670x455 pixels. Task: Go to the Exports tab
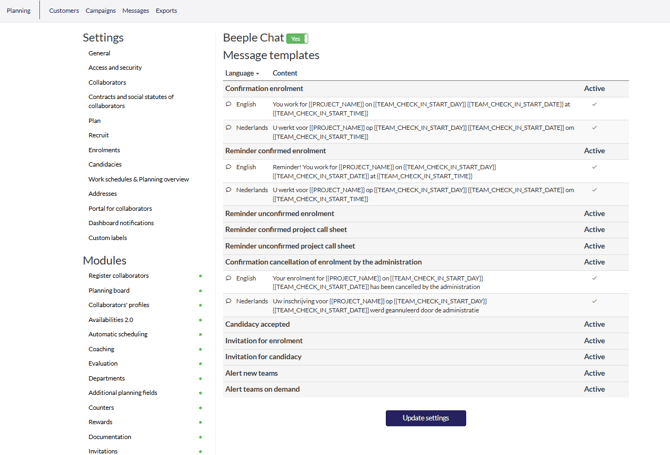(166, 11)
